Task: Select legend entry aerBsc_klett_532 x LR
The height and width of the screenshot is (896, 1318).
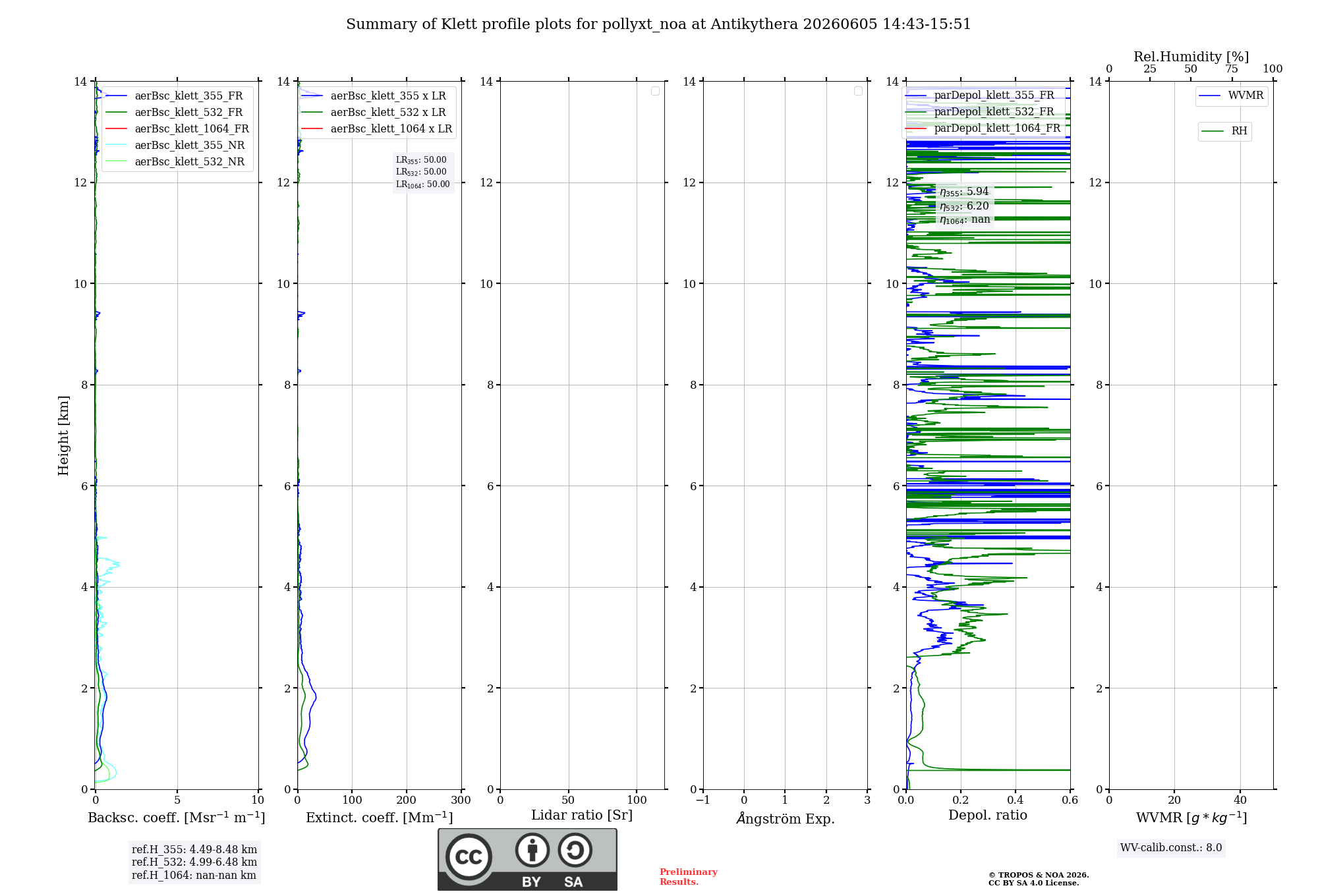Action: pos(388,112)
